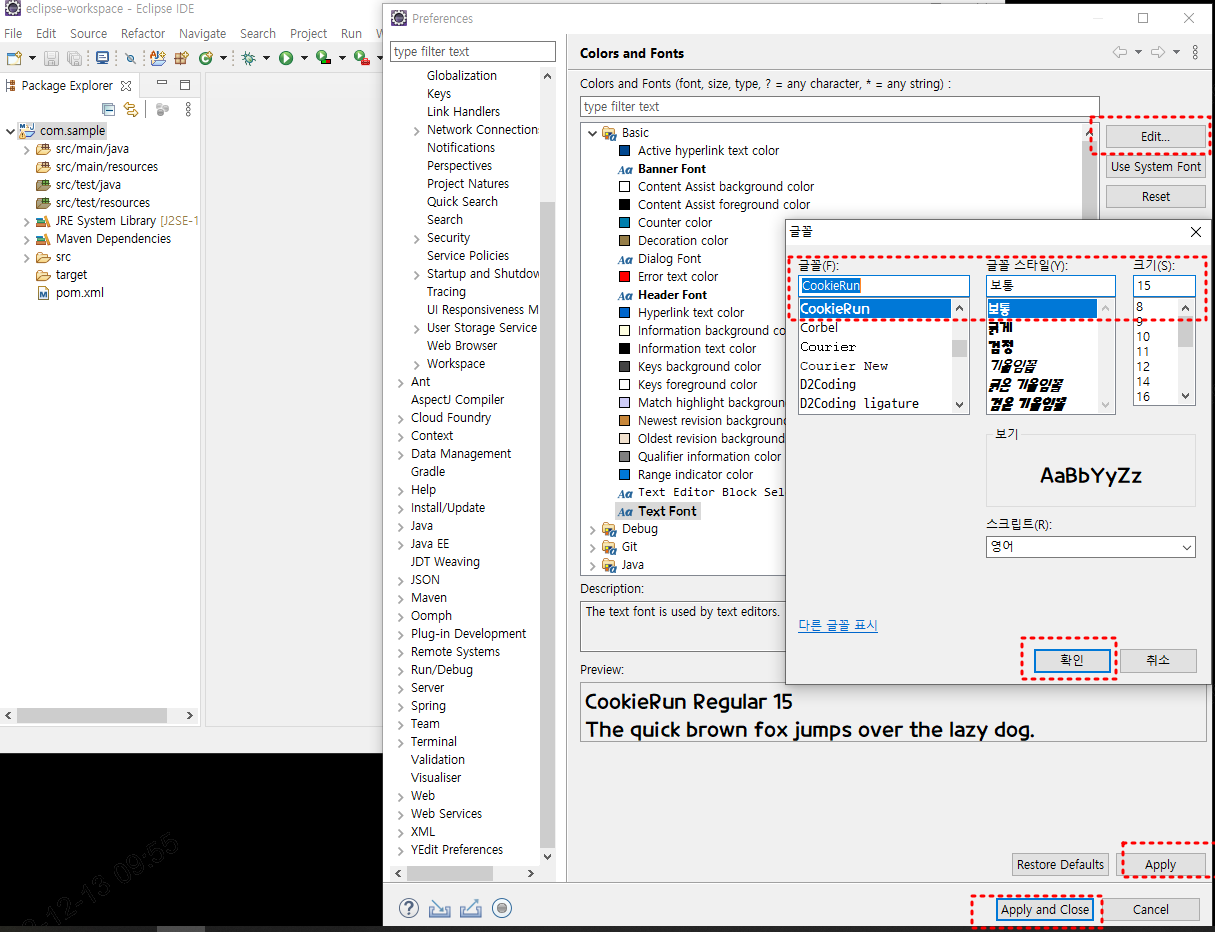Select 굵게 bold font style

[x=1001, y=327]
